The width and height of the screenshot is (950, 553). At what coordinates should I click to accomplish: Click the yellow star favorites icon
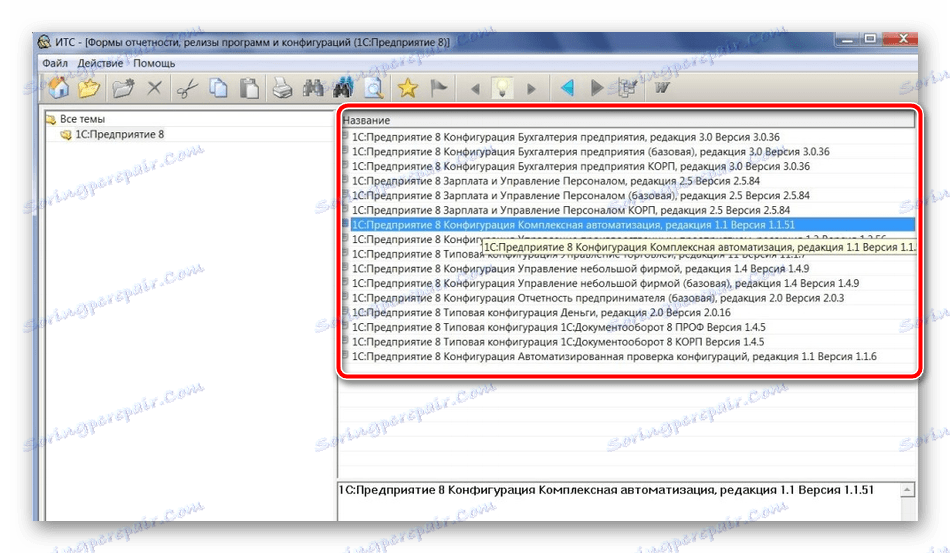(408, 88)
